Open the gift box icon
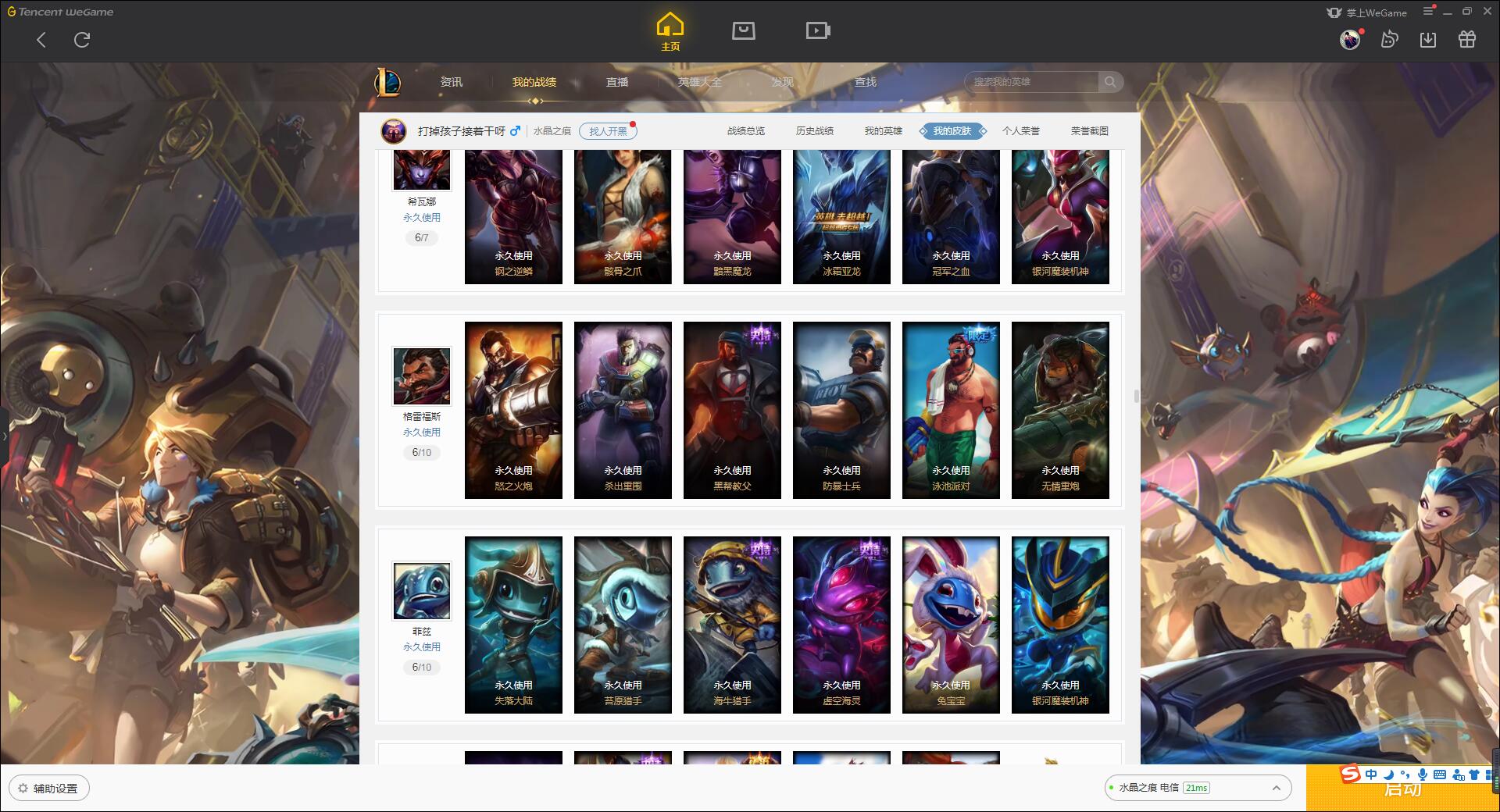Screen dimensions: 1500x812 coord(1467,39)
